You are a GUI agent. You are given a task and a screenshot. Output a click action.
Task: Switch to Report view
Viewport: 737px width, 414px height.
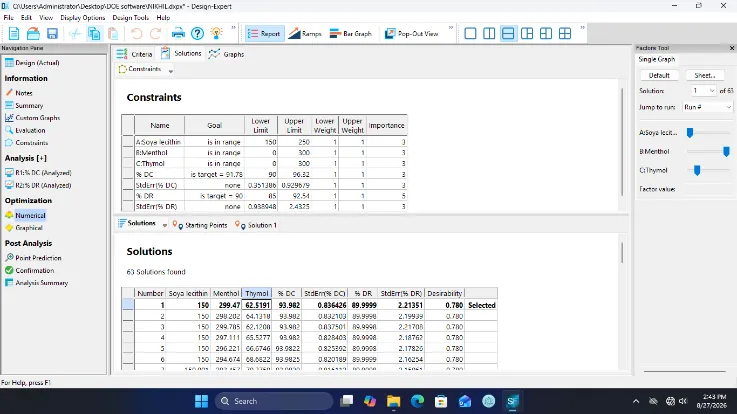coord(264,33)
